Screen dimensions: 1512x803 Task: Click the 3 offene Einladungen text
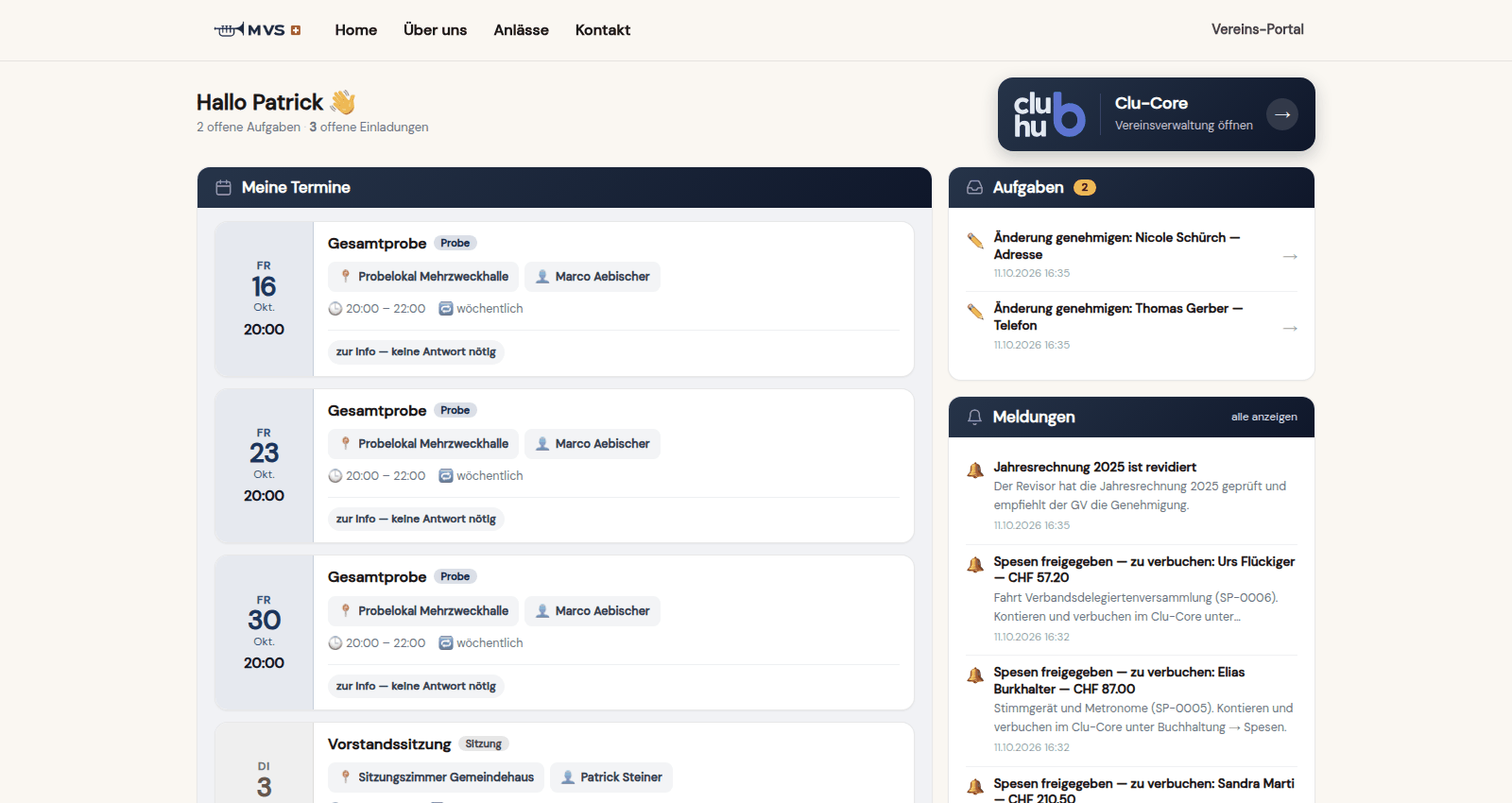tap(369, 127)
